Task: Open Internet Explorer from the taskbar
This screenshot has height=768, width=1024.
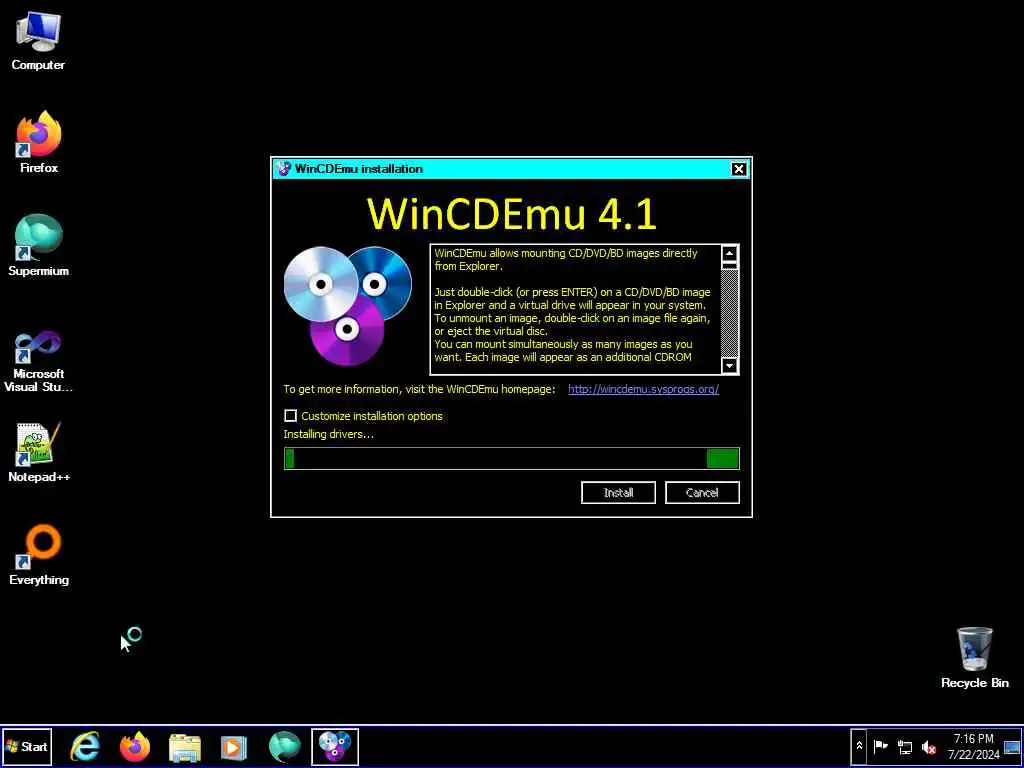Action: point(86,746)
